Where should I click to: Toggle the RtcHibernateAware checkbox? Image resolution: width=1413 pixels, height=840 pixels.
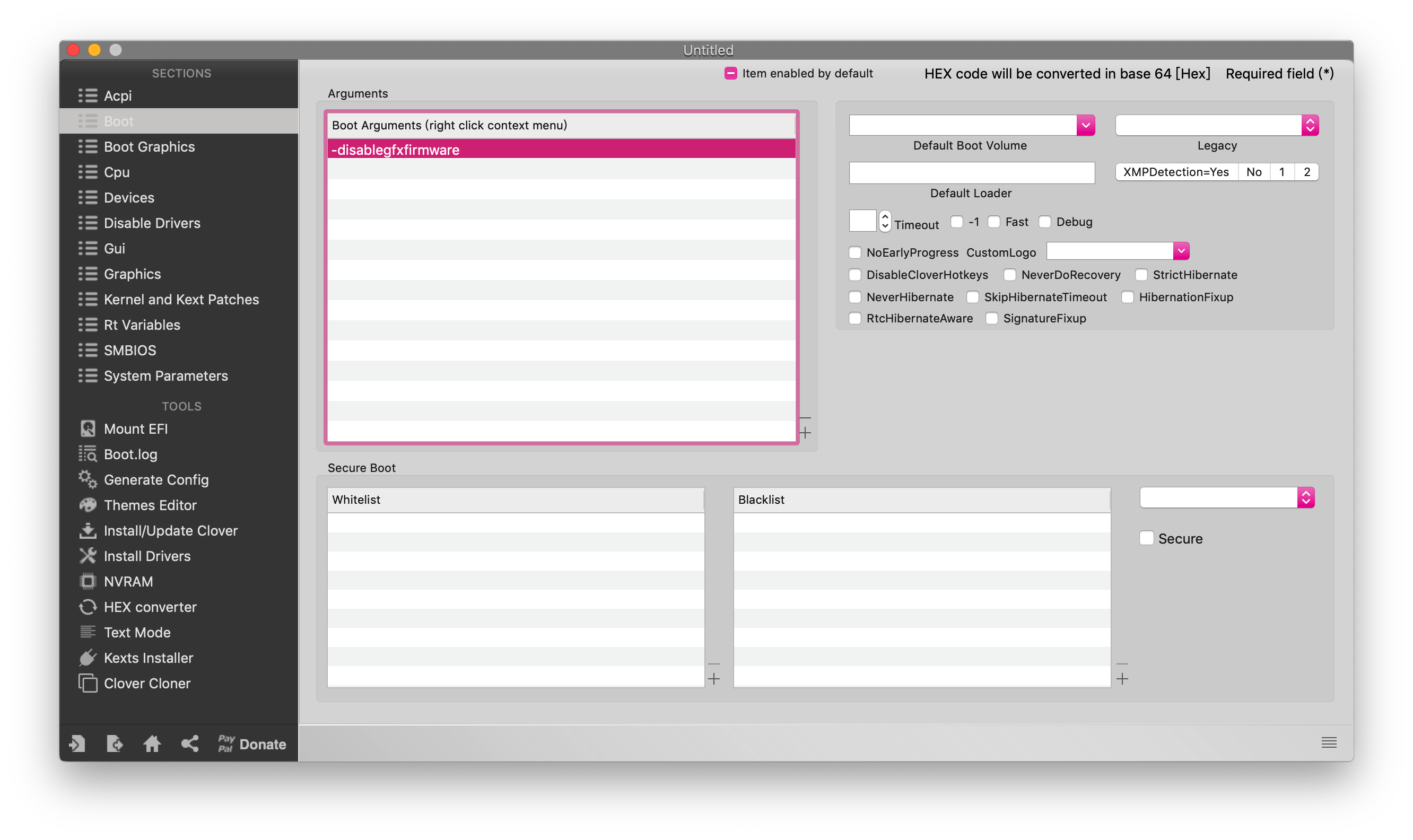point(855,318)
